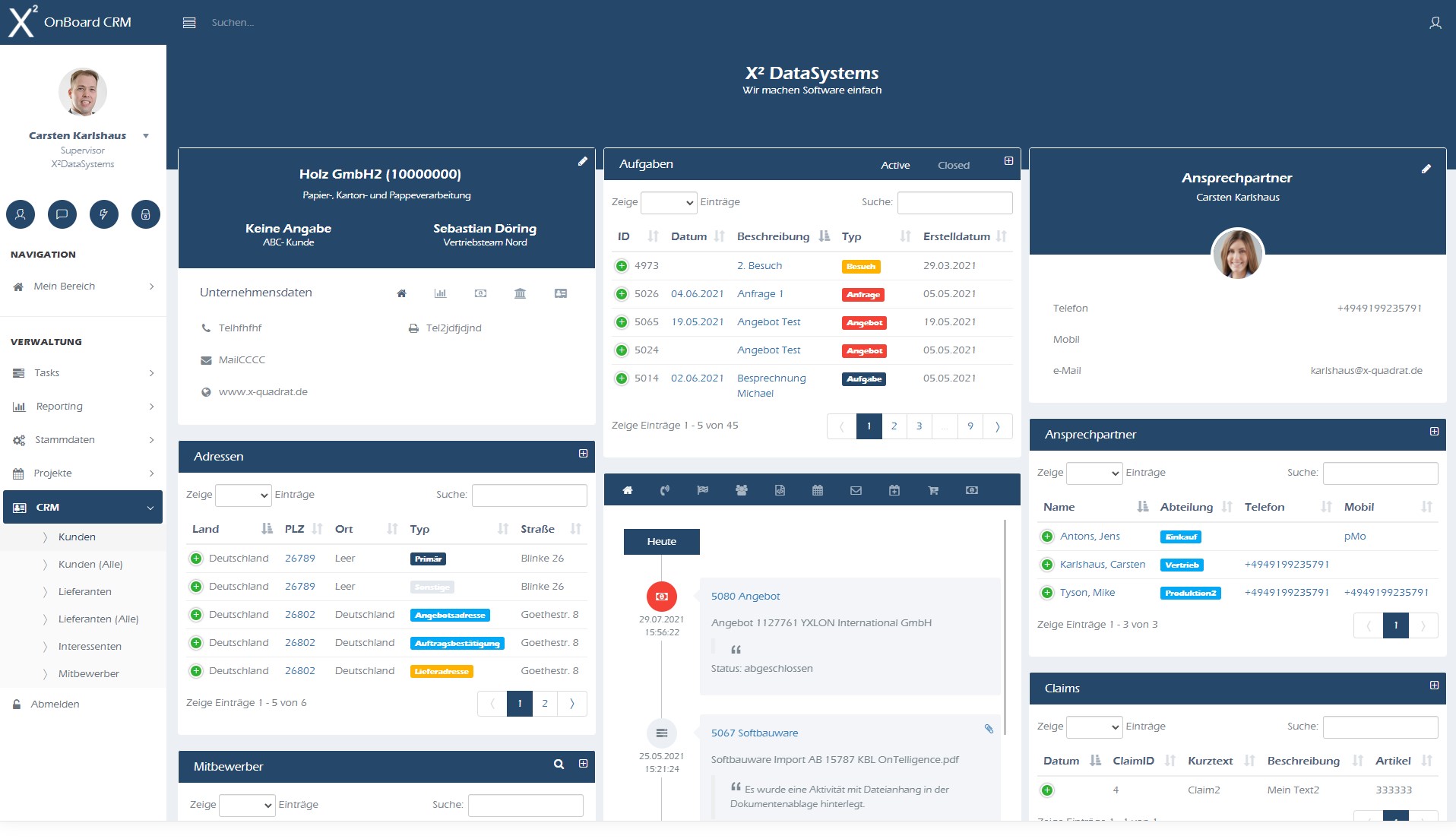1456x839 pixels.
Task: Click the Suche field in Ansprechpartner panel
Action: (x=1380, y=473)
